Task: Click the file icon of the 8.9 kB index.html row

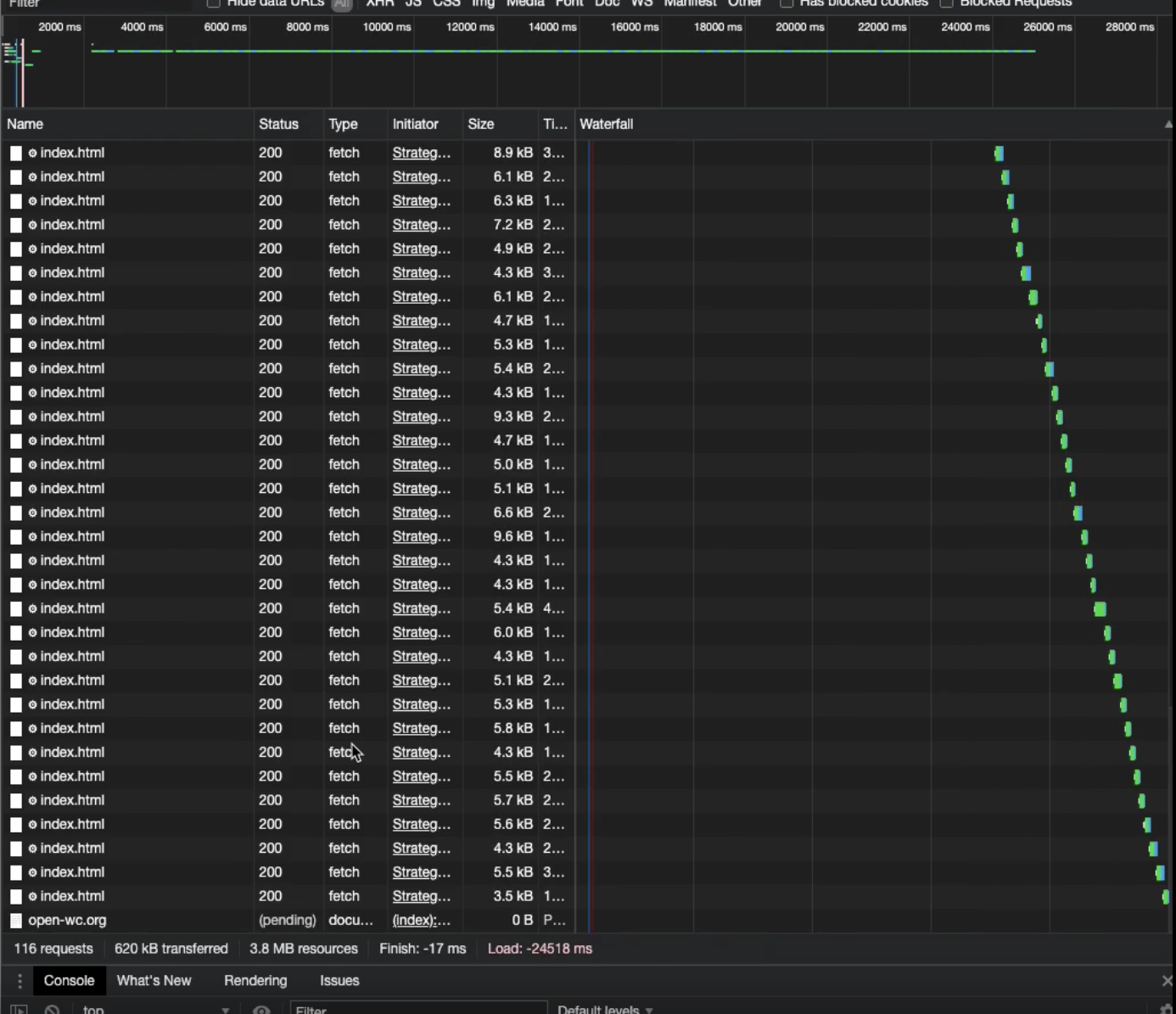Action: (16, 153)
